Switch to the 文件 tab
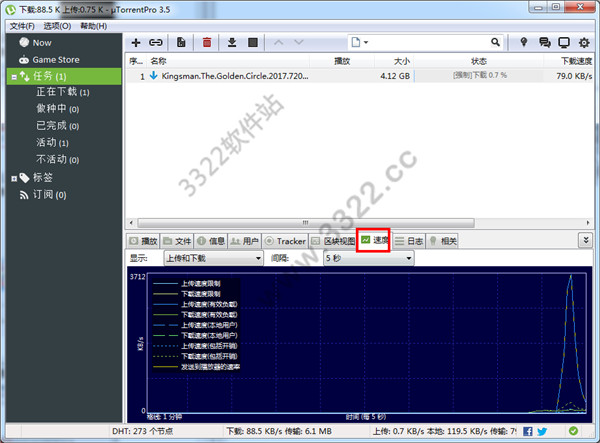This screenshot has height=443, width=600. click(x=177, y=241)
